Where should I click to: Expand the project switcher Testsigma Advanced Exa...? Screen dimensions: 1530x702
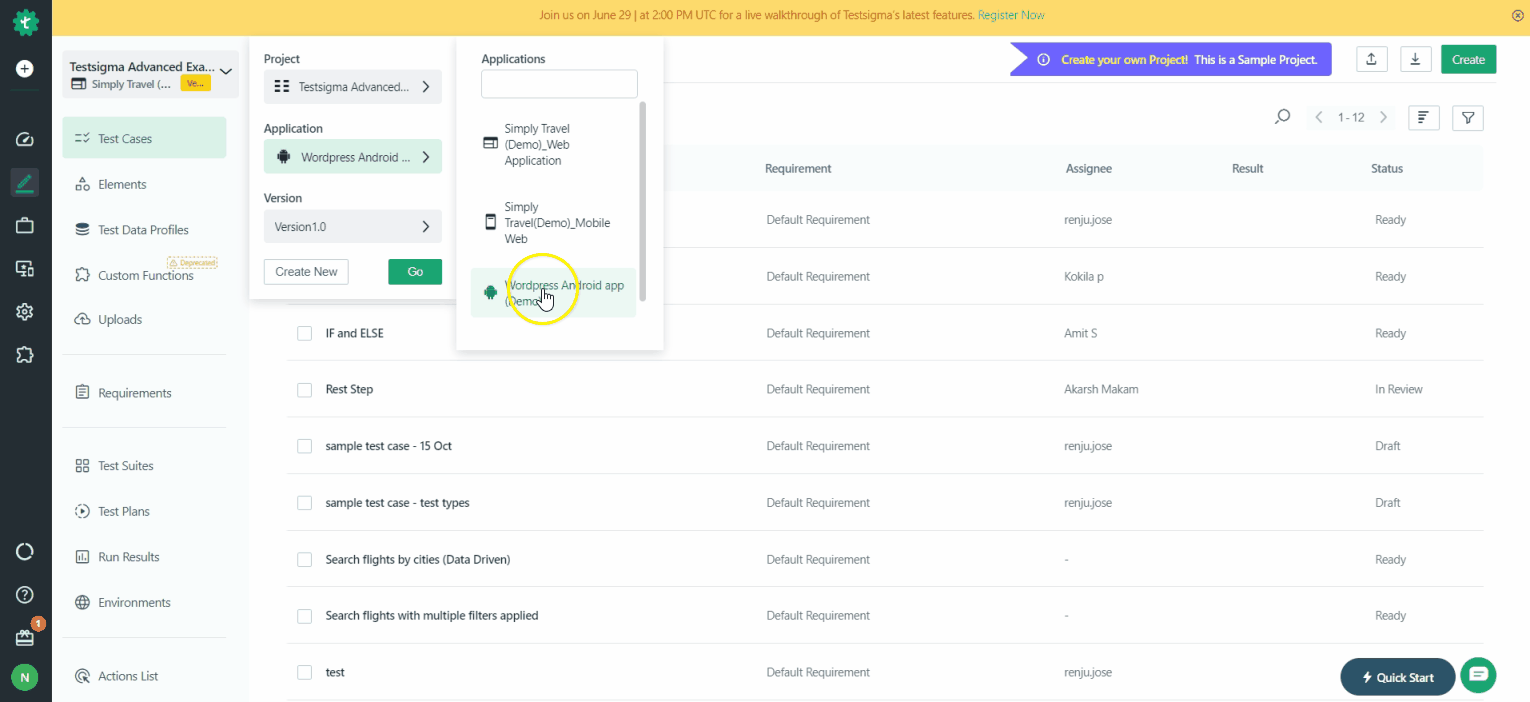point(150,74)
